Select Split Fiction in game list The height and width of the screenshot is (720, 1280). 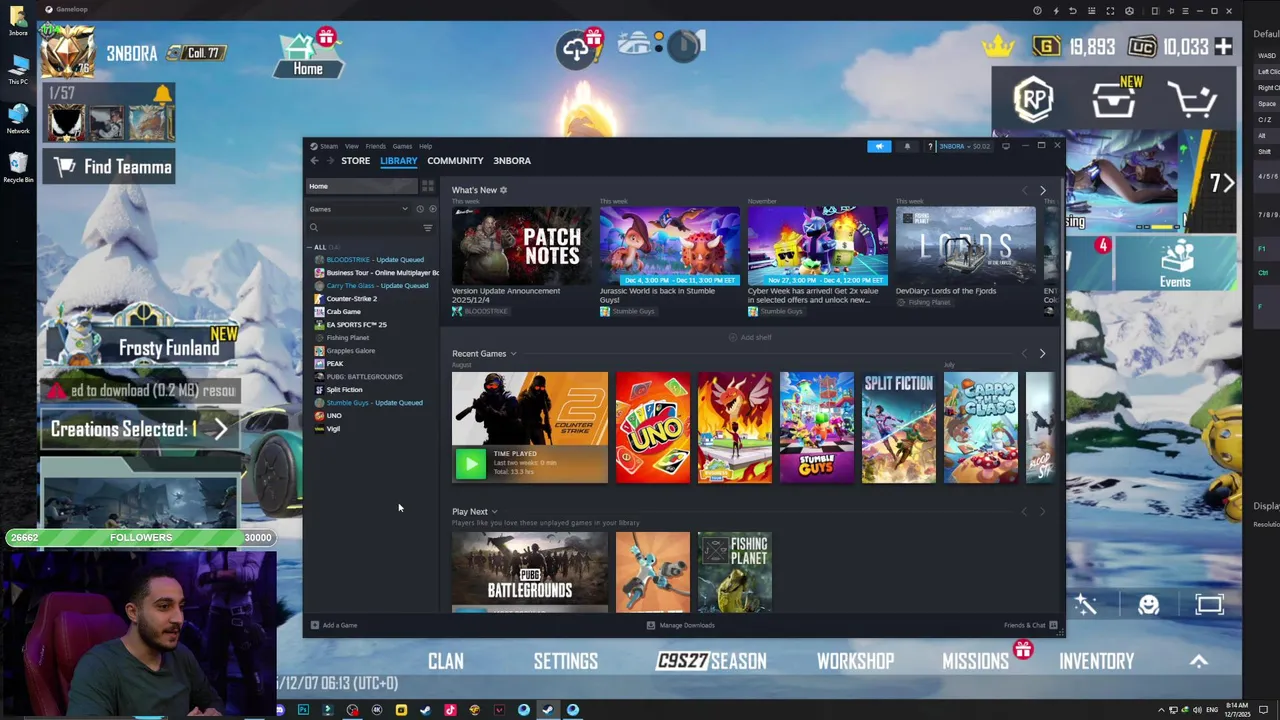(344, 389)
